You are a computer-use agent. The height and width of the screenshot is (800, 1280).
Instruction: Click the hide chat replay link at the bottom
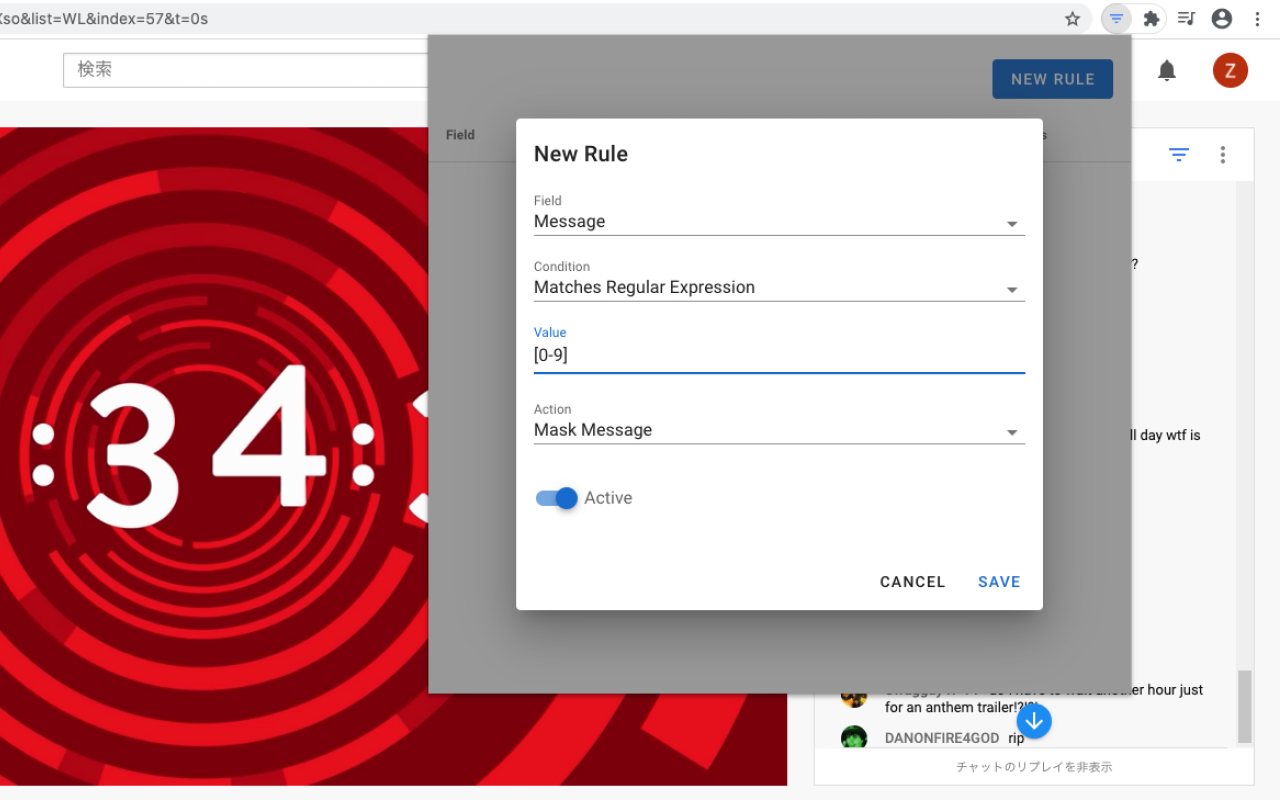tap(1034, 767)
